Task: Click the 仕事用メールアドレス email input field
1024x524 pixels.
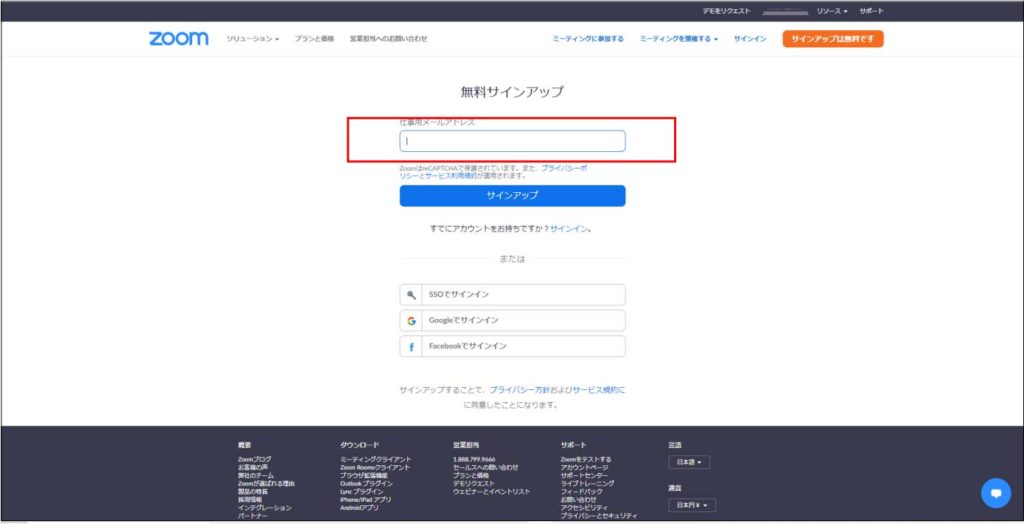Action: point(512,141)
